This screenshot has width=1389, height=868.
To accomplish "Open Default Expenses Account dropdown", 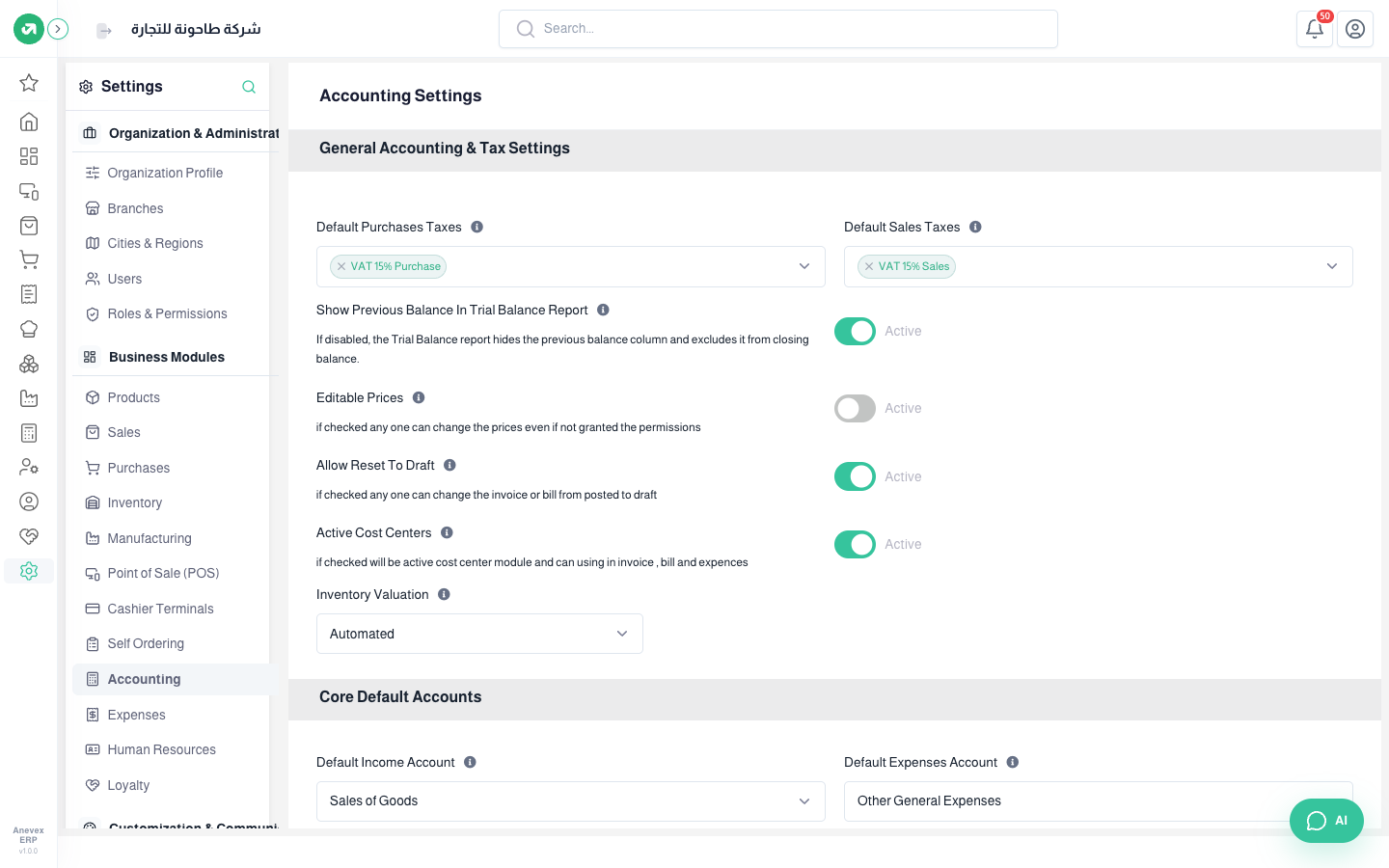I will (x=1099, y=801).
